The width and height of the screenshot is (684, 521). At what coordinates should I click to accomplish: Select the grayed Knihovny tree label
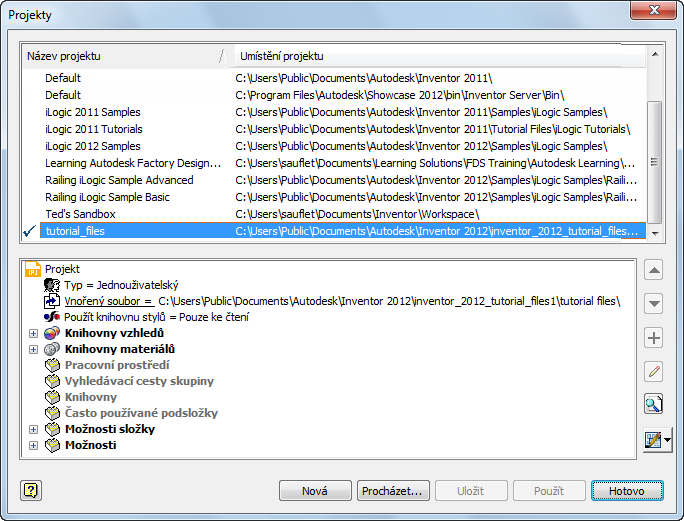click(x=91, y=397)
